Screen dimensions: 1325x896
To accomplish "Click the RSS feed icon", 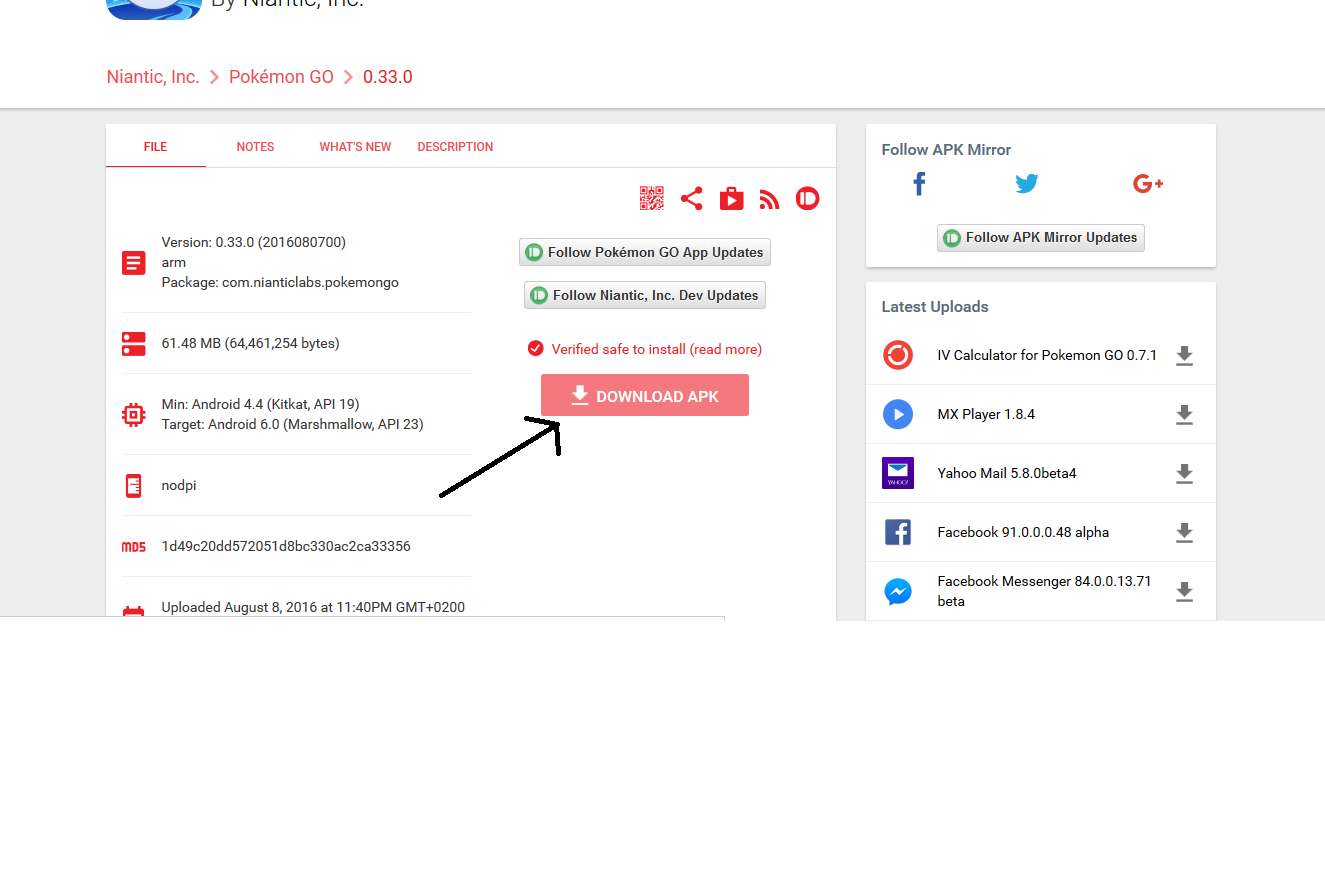I will pyautogui.click(x=769, y=199).
